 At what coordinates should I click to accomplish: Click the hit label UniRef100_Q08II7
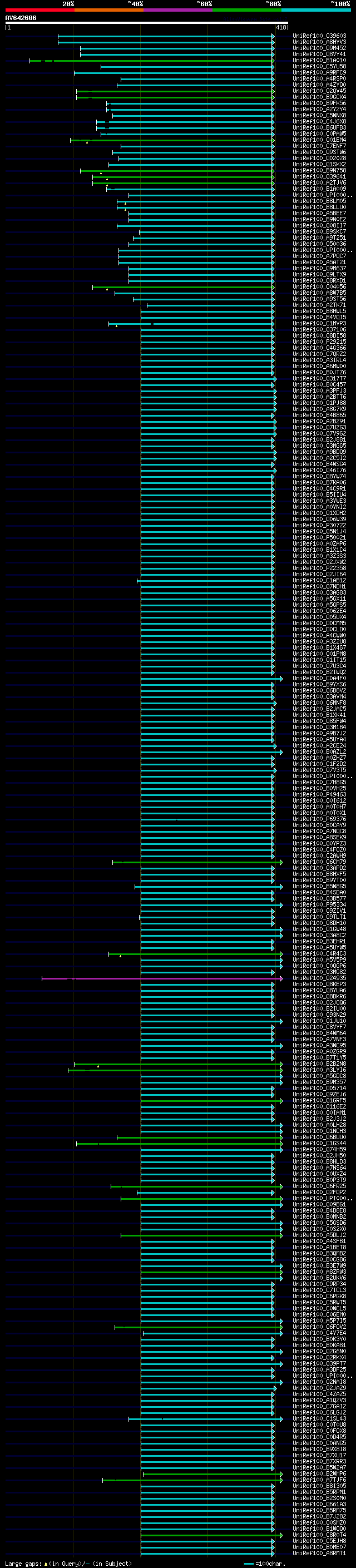[x=319, y=225]
